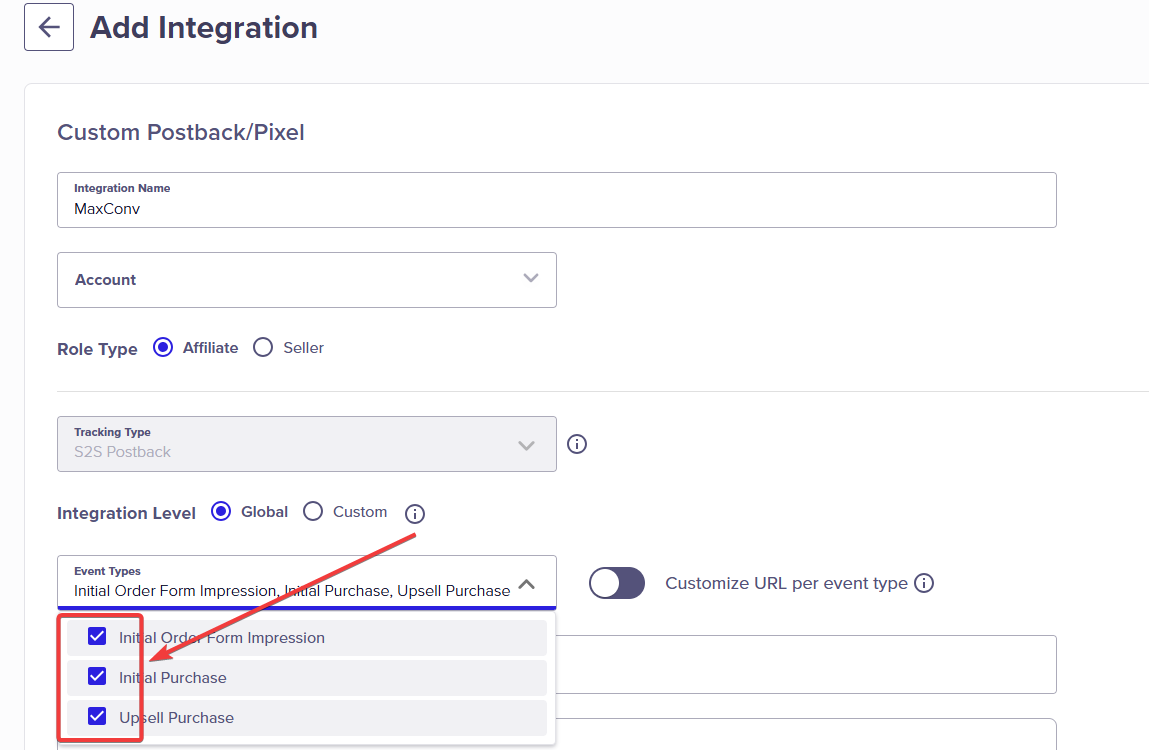Open the Tracking Type info icon
This screenshot has height=750, width=1149.
click(x=577, y=444)
